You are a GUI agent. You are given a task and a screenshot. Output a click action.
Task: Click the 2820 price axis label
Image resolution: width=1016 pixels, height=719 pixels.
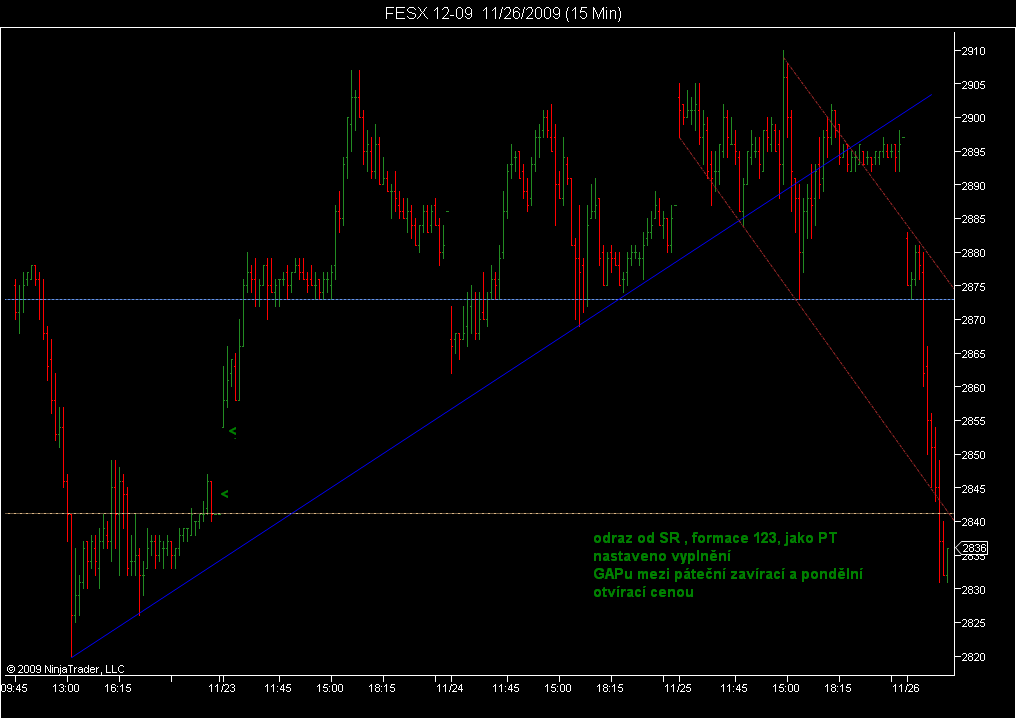tap(974, 657)
